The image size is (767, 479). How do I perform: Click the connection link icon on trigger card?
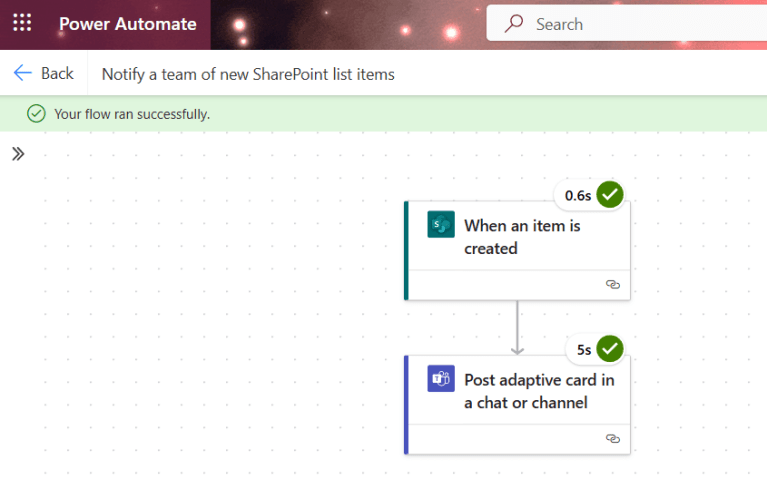(612, 284)
